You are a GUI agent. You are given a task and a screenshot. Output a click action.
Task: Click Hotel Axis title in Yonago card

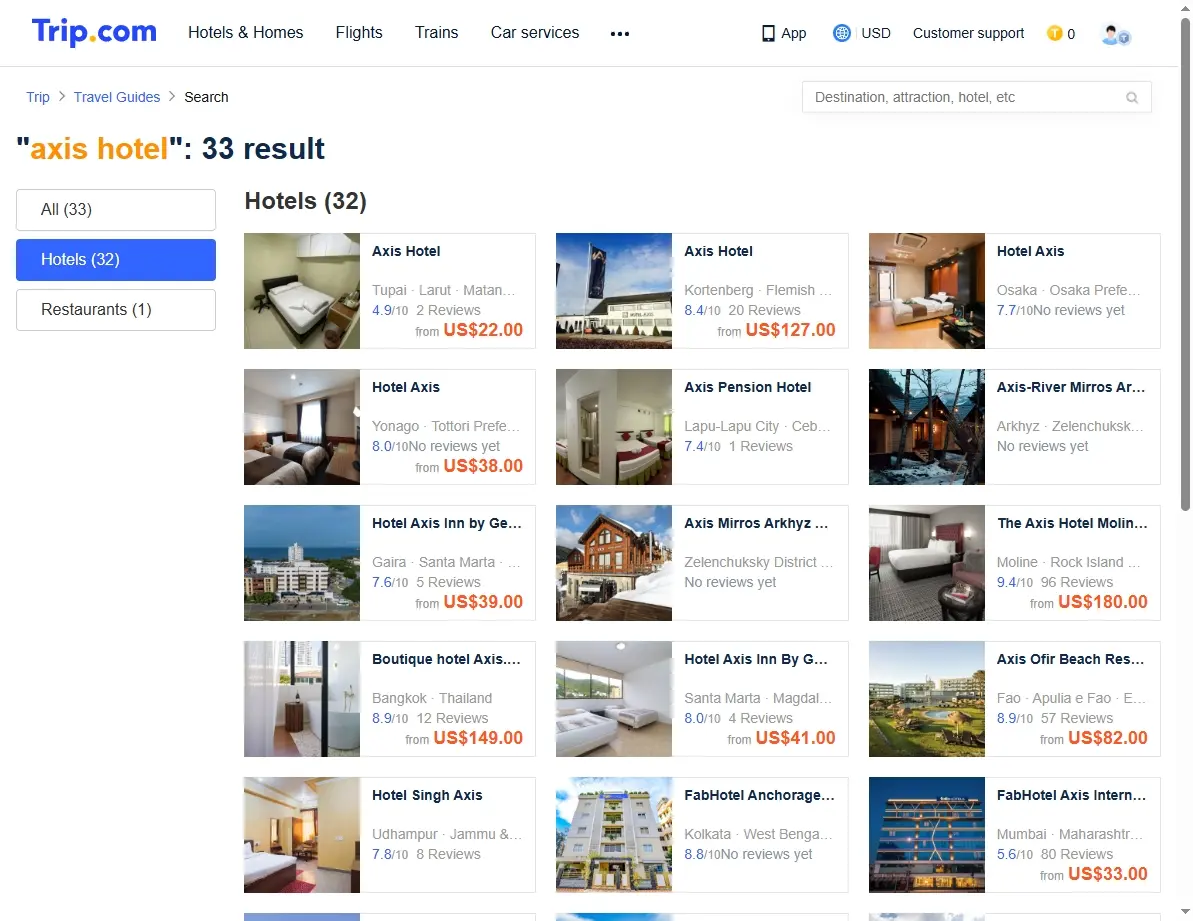tap(406, 387)
